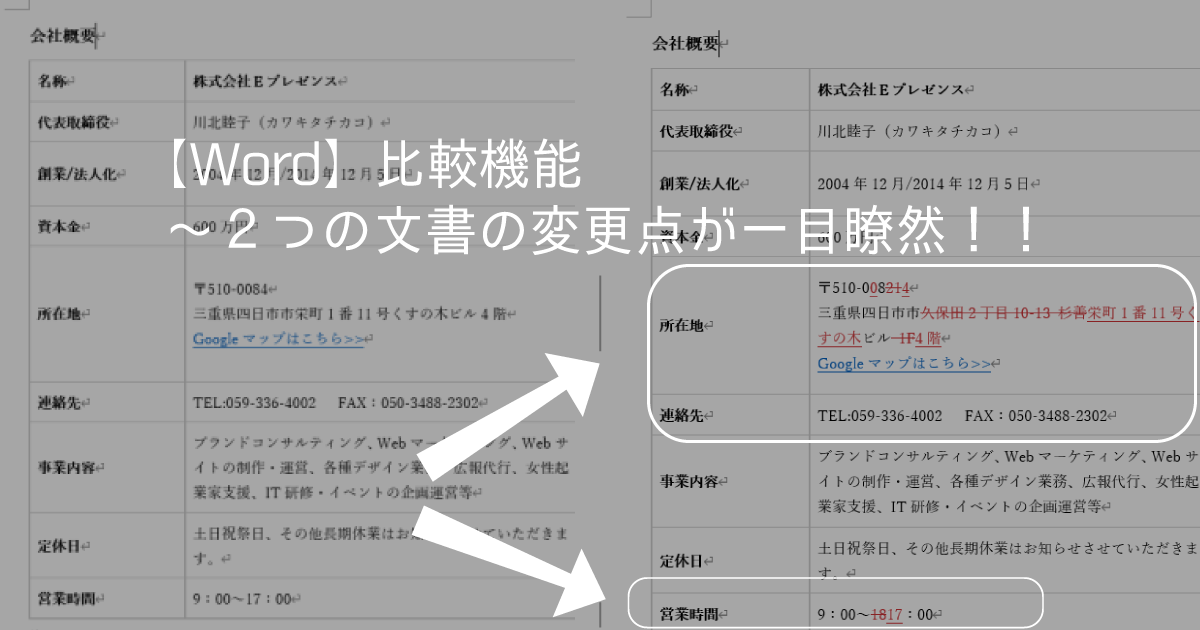Select 株式会社Eプレゼンス cell in right document
The width and height of the screenshot is (1200, 630).
pos(891,89)
